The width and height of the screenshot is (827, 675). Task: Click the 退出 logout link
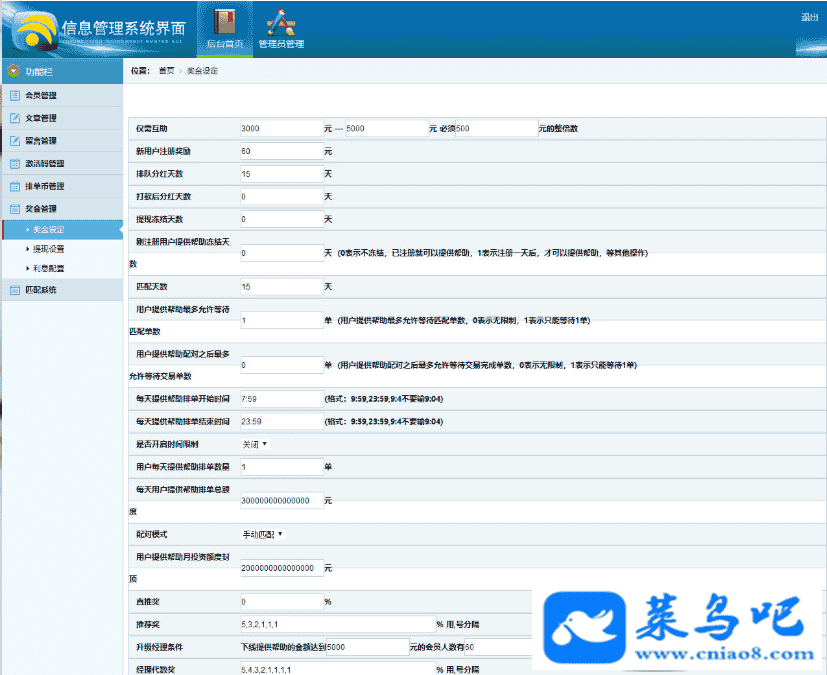(x=809, y=17)
